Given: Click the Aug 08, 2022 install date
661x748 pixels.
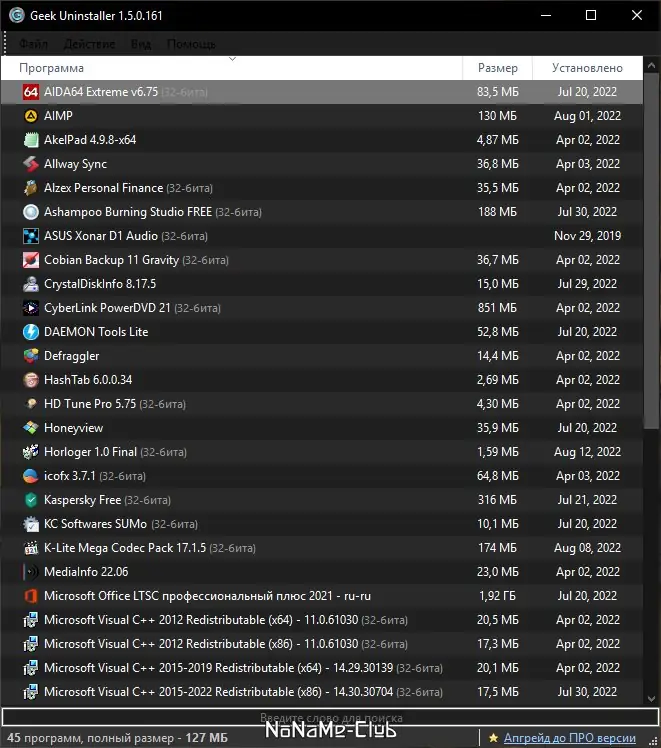Looking at the screenshot, I should point(587,548).
